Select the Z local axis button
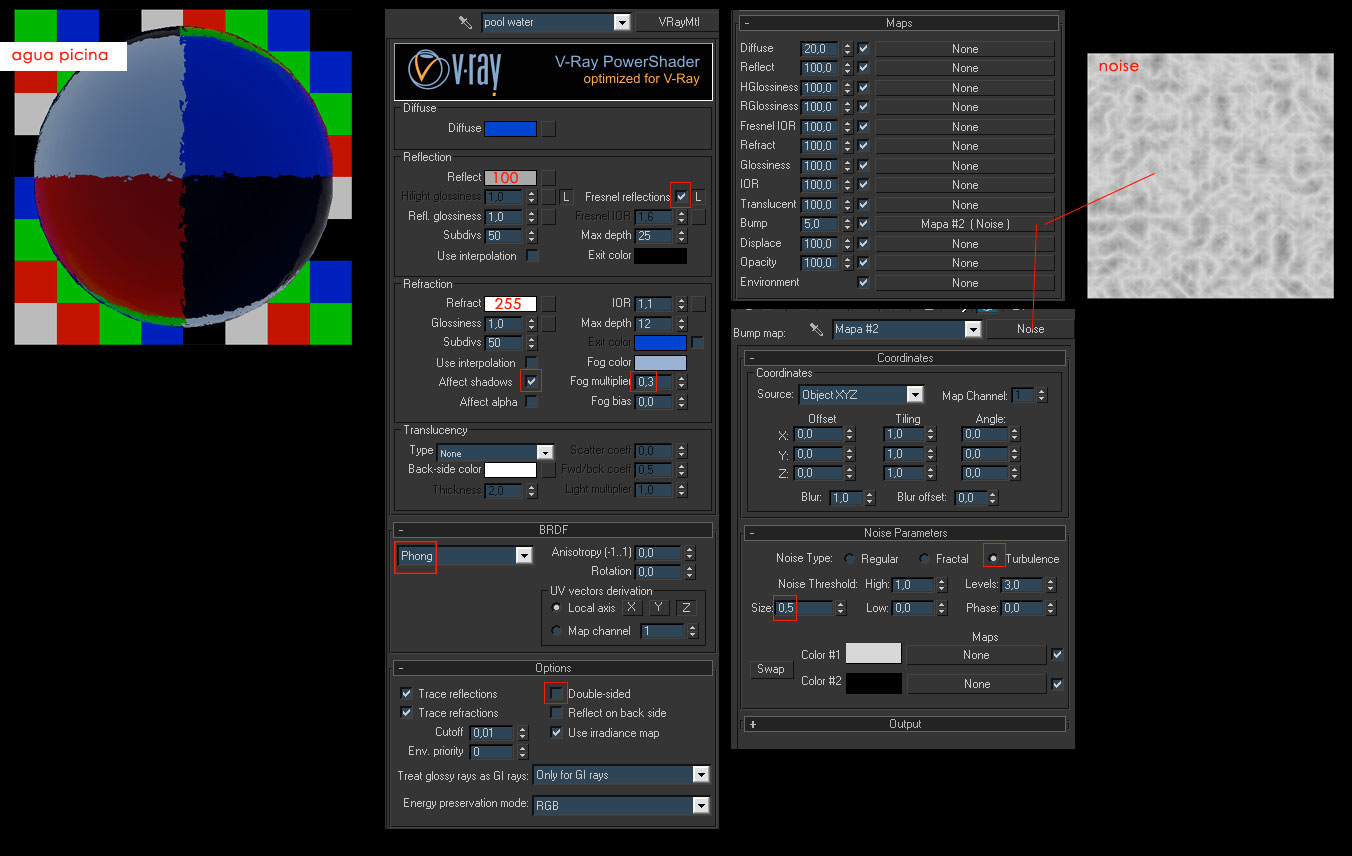1352x856 pixels. pyautogui.click(x=686, y=608)
